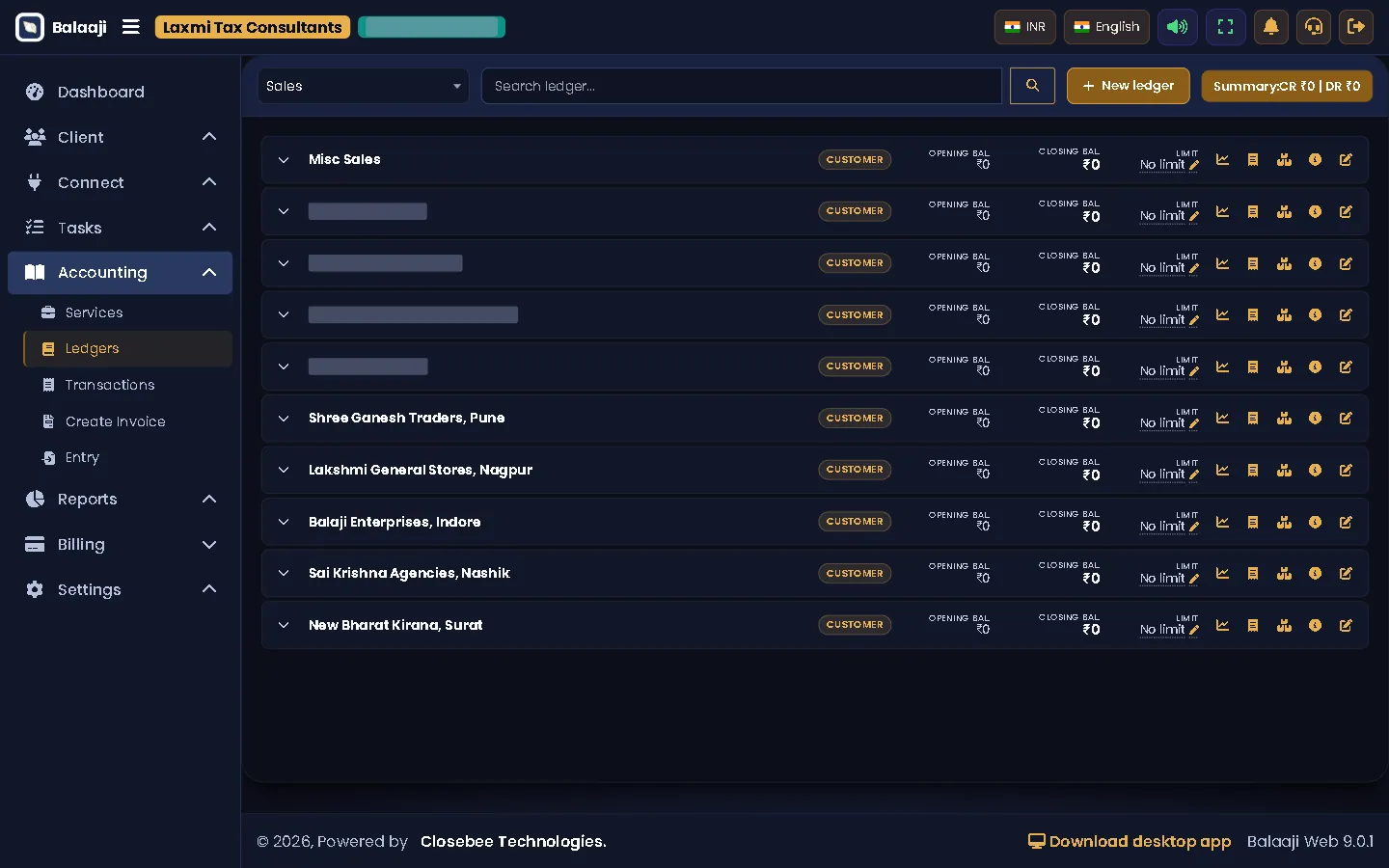Screen dimensions: 1389x868
Task: Click the Summary CR/DR button
Action: 1287,86
